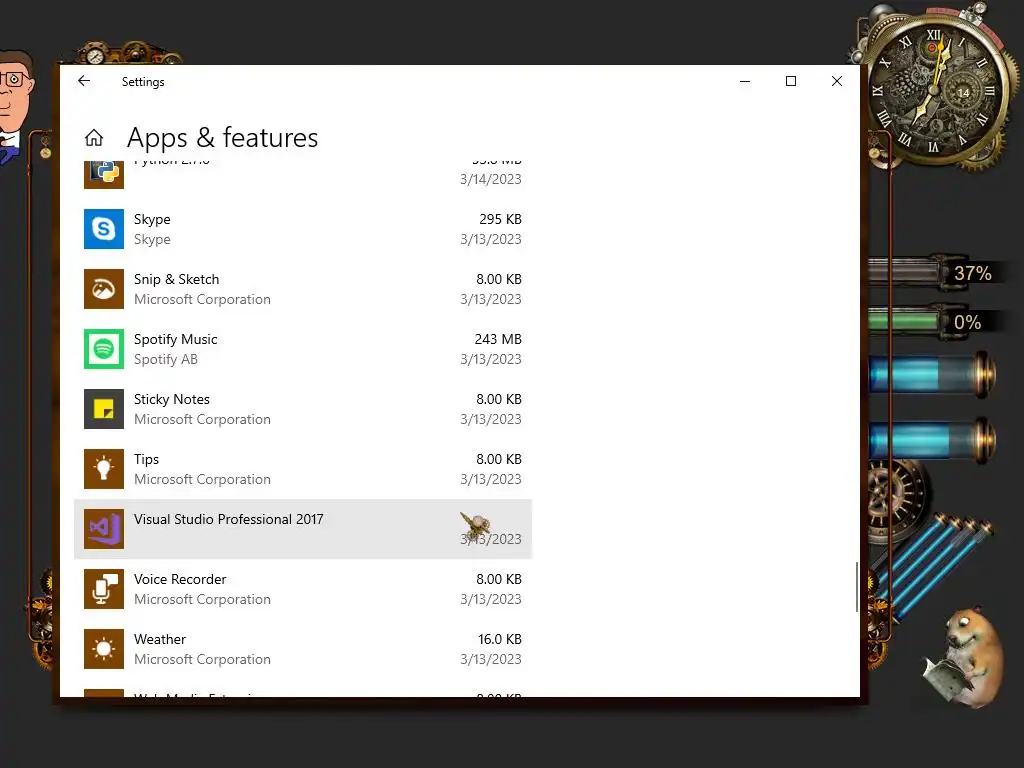The height and width of the screenshot is (768, 1024).
Task: Close the Settings window
Action: point(837,81)
